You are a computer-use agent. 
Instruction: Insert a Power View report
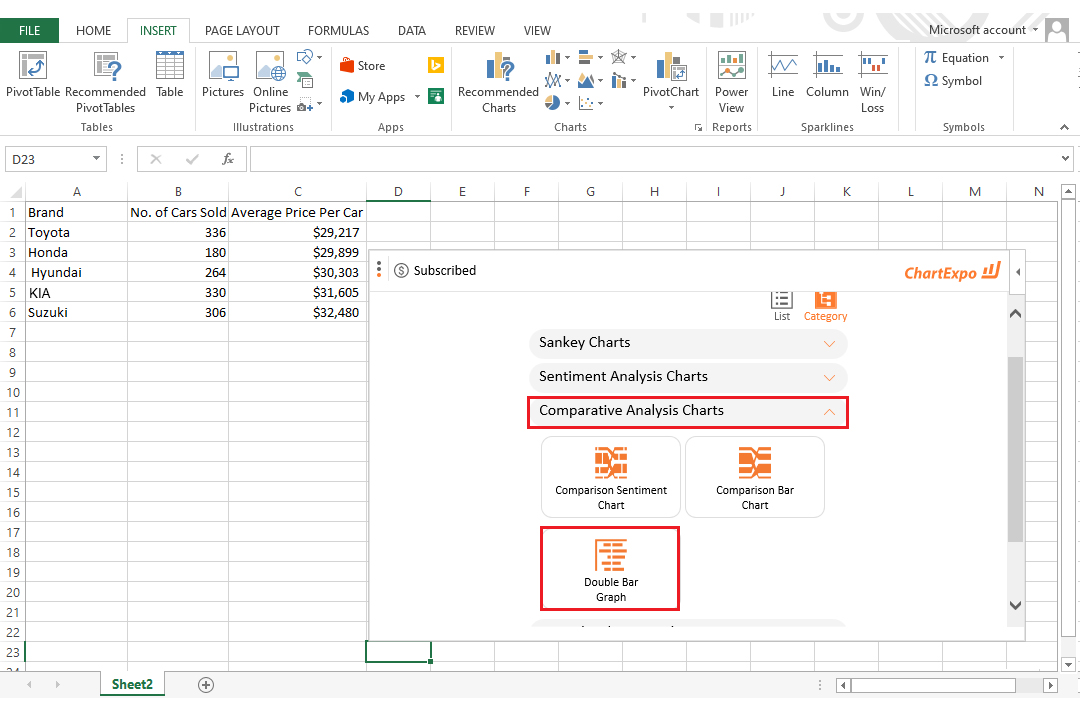tap(731, 82)
